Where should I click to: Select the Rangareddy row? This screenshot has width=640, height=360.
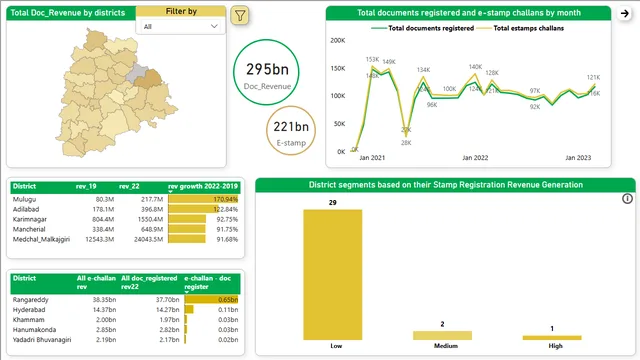click(125, 300)
